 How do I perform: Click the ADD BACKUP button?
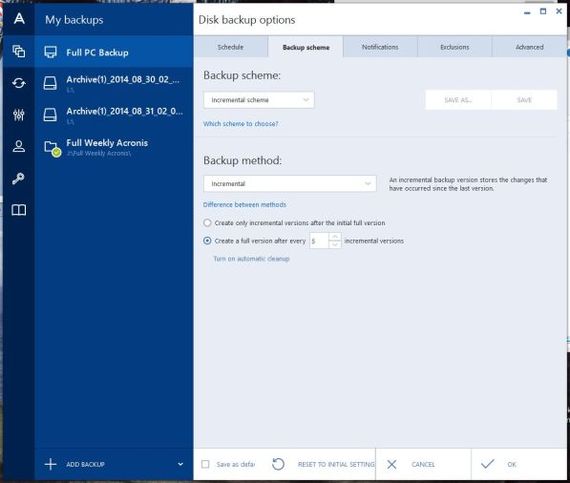85,464
